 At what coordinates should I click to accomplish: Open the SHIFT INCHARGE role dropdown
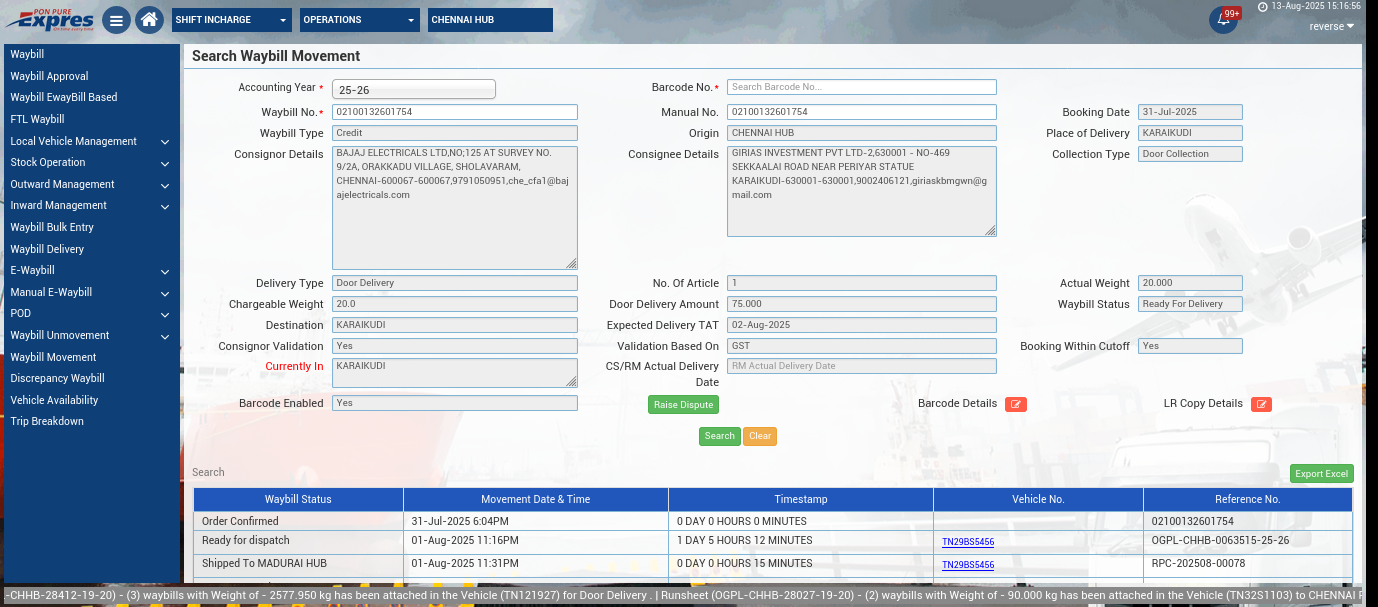232,20
